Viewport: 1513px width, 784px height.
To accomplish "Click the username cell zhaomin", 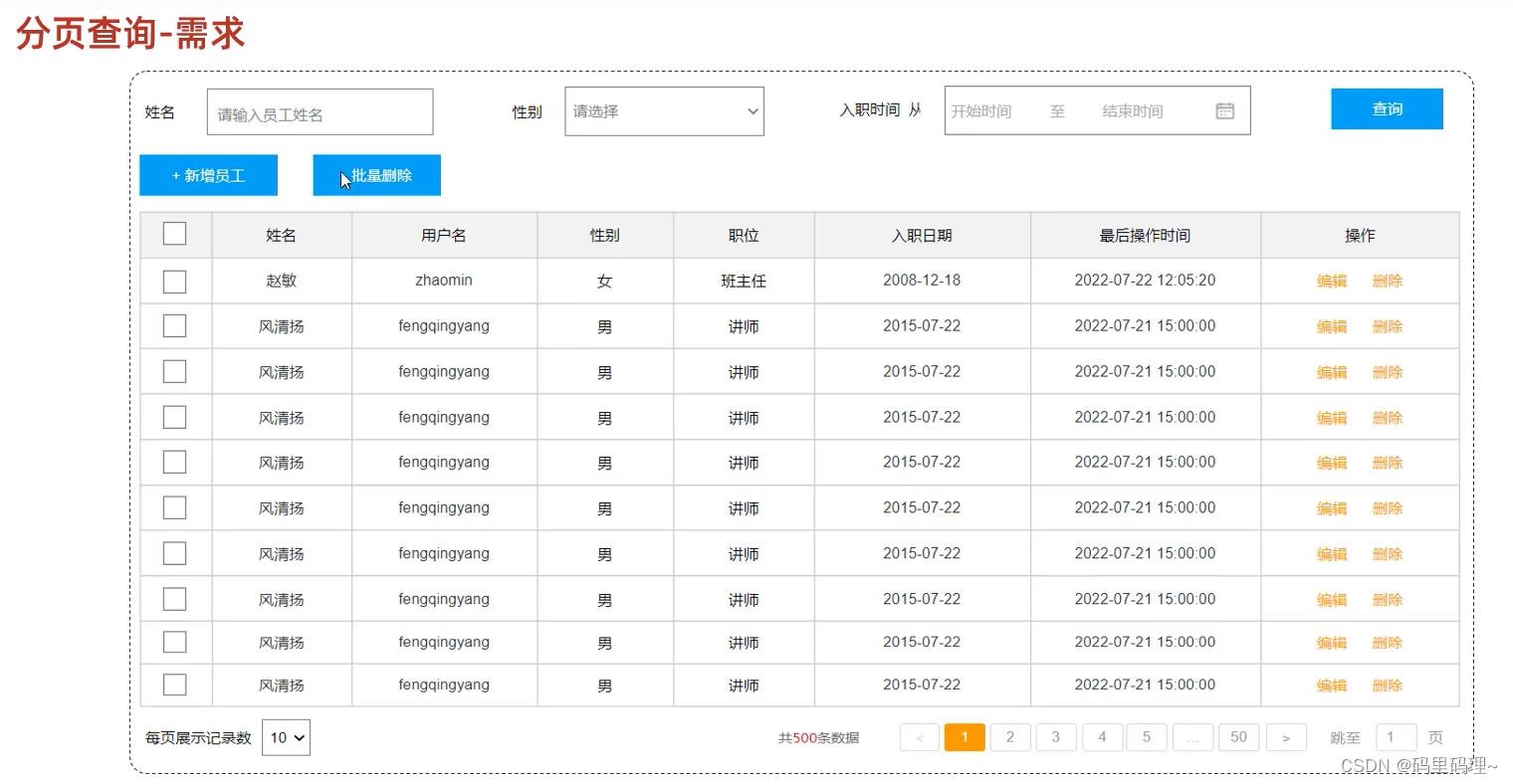I will [444, 281].
